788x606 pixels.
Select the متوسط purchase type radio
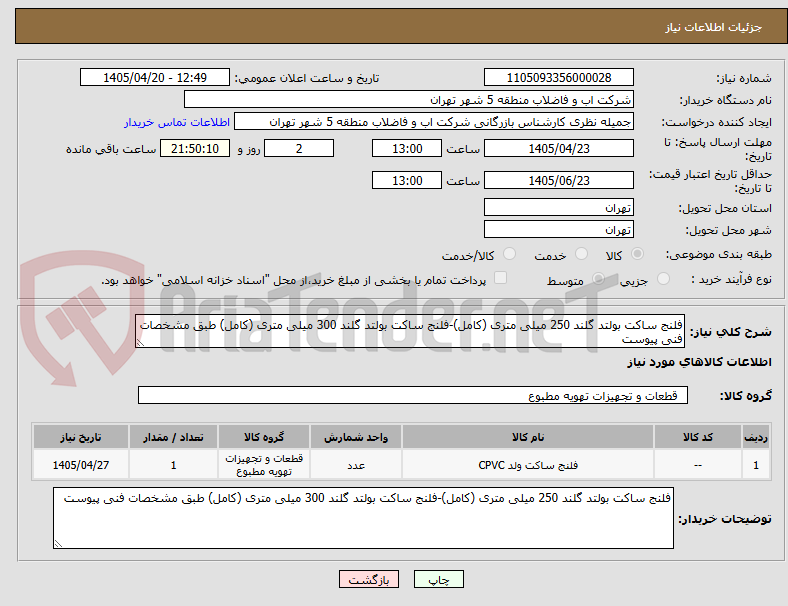(x=598, y=278)
